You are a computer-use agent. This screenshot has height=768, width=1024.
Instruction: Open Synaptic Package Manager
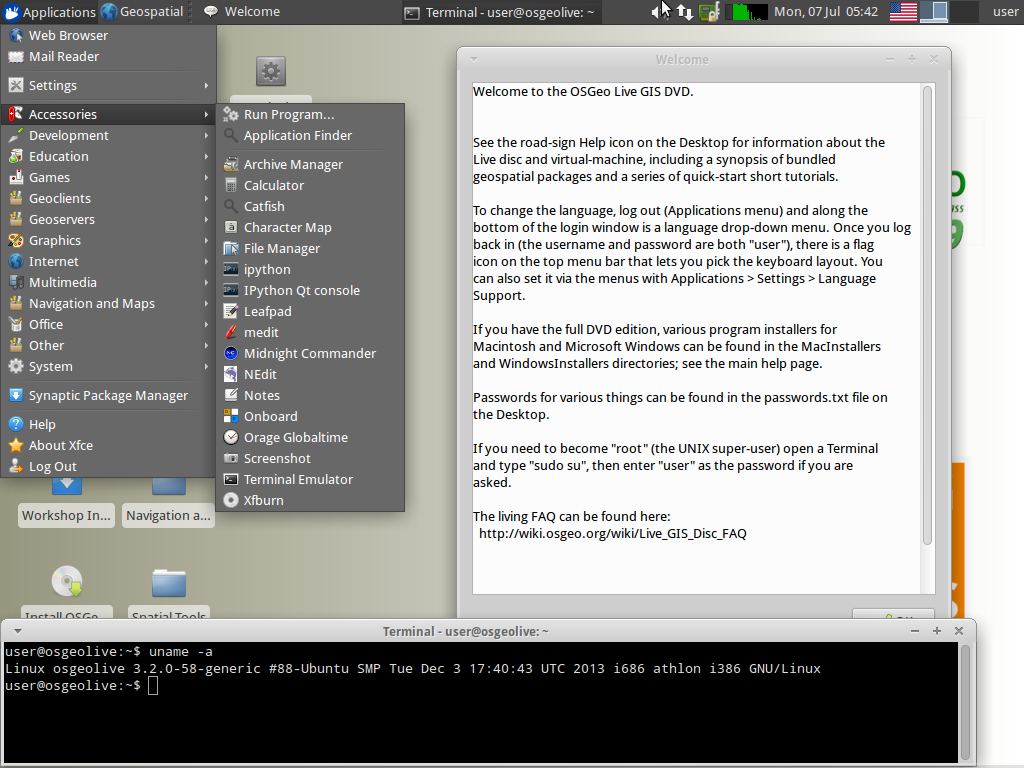click(108, 395)
